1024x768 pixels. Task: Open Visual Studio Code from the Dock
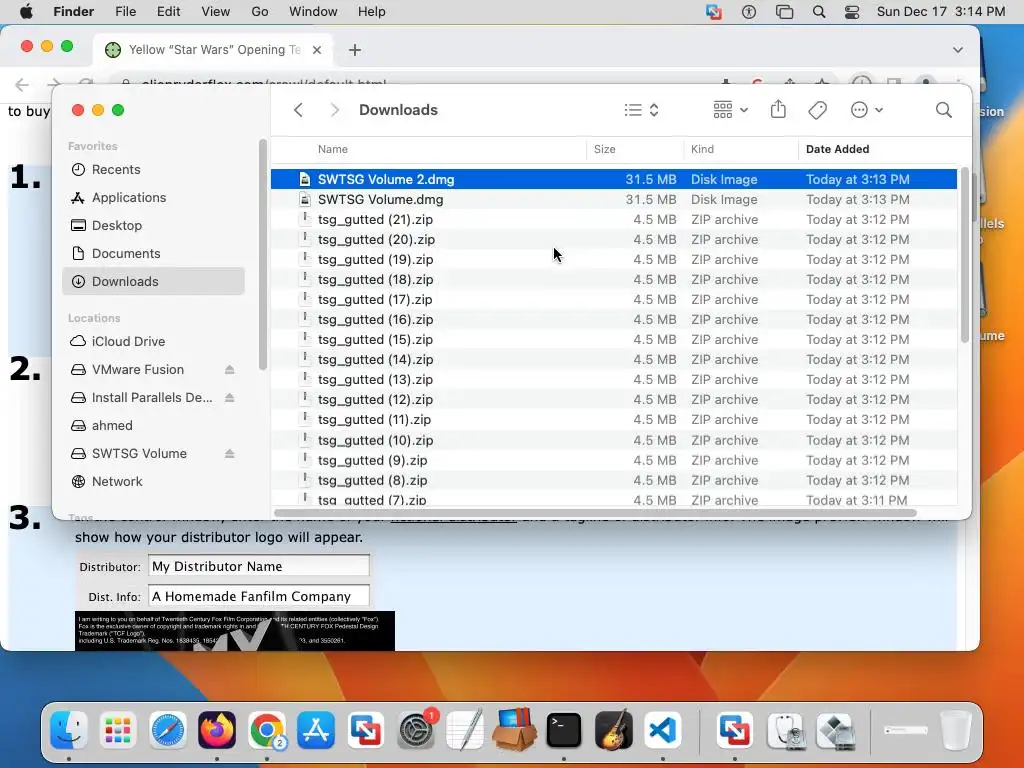click(x=663, y=730)
